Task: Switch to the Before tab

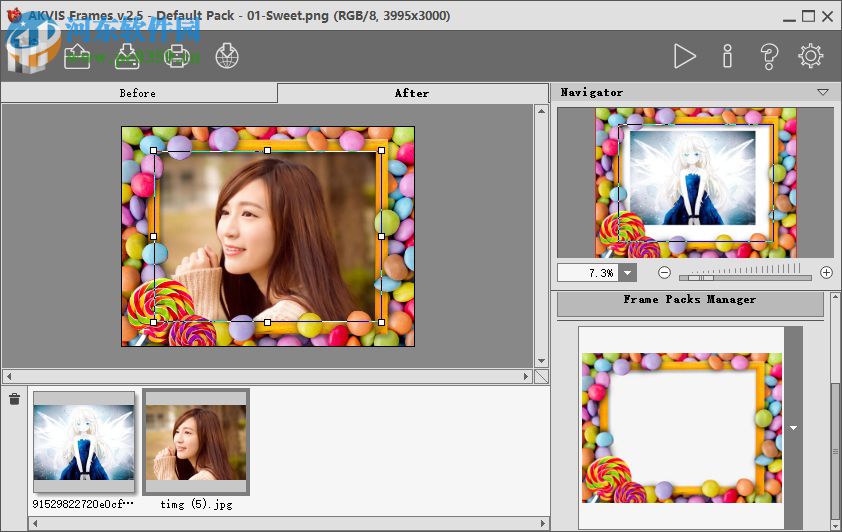Action: (x=138, y=93)
